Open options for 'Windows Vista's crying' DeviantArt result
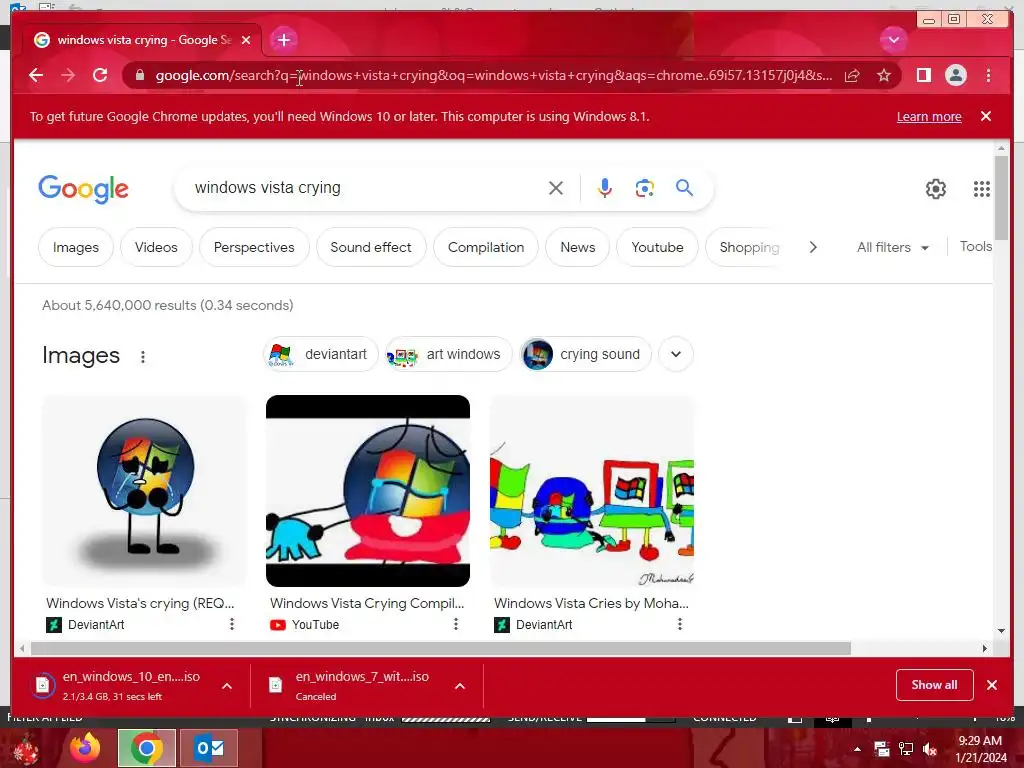Viewport: 1024px width, 768px height. coord(231,624)
